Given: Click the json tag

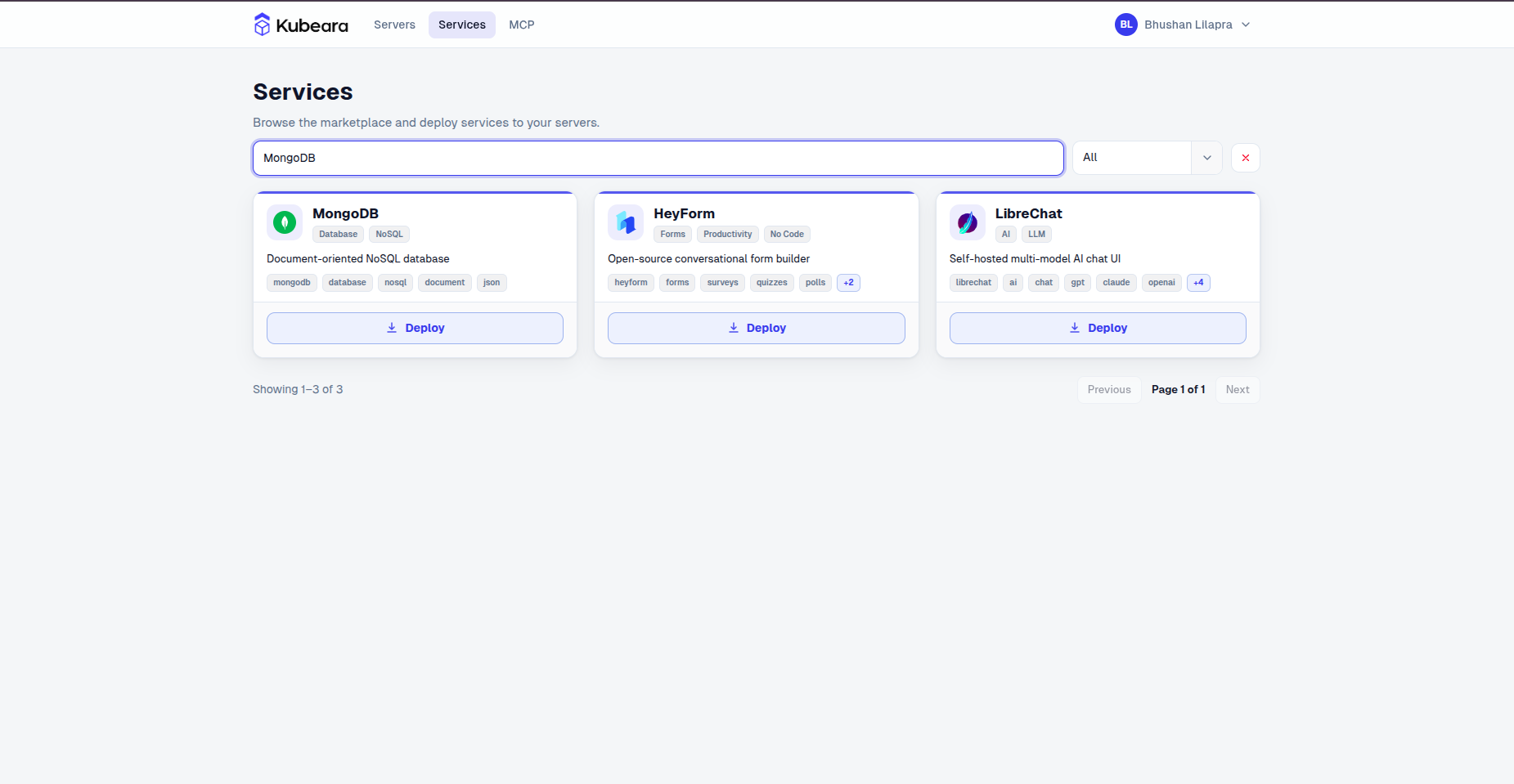Looking at the screenshot, I should [x=492, y=283].
